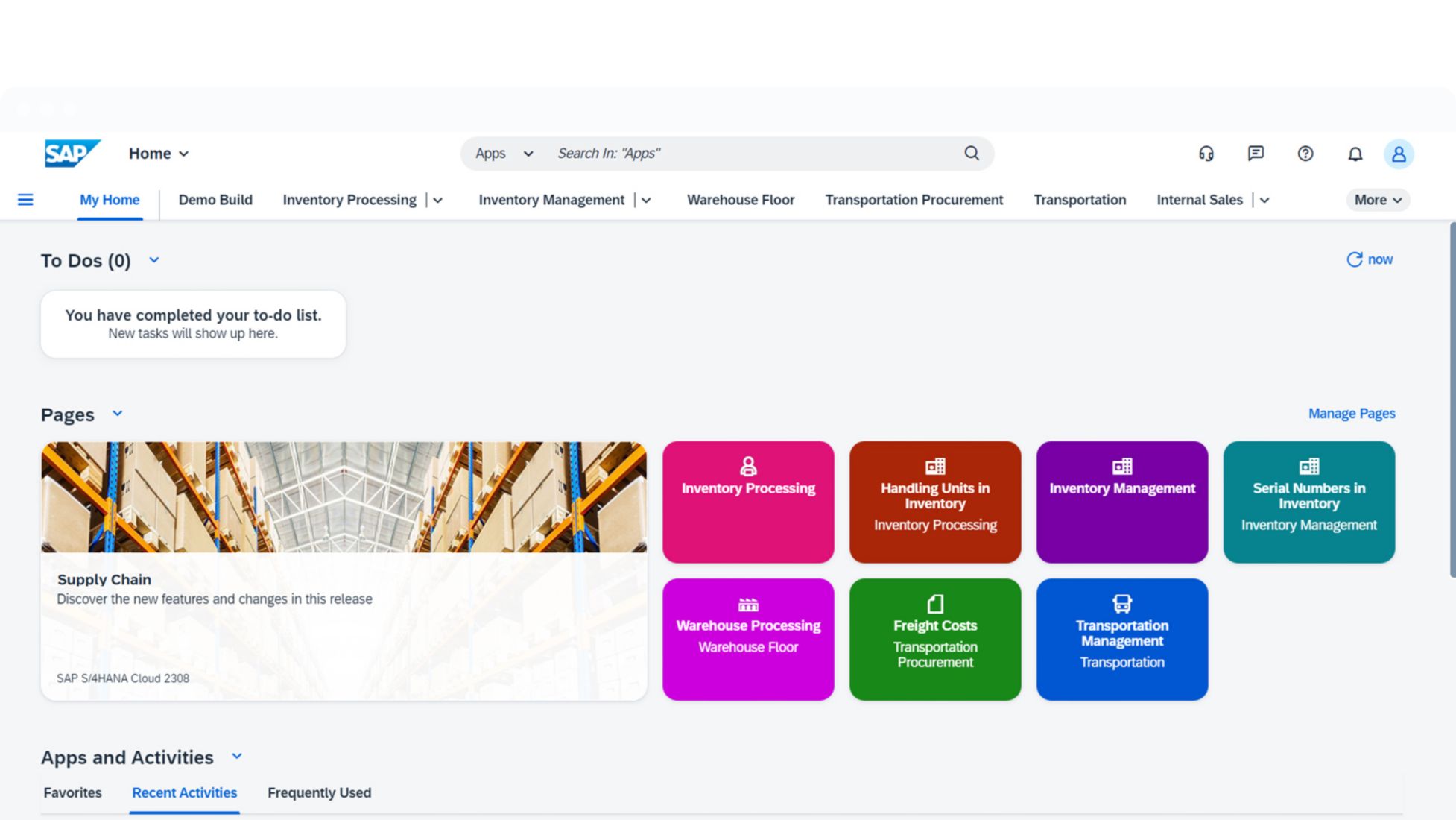Screen dimensions: 1456x820
Task: Open the headset support icon
Action: [1206, 154]
